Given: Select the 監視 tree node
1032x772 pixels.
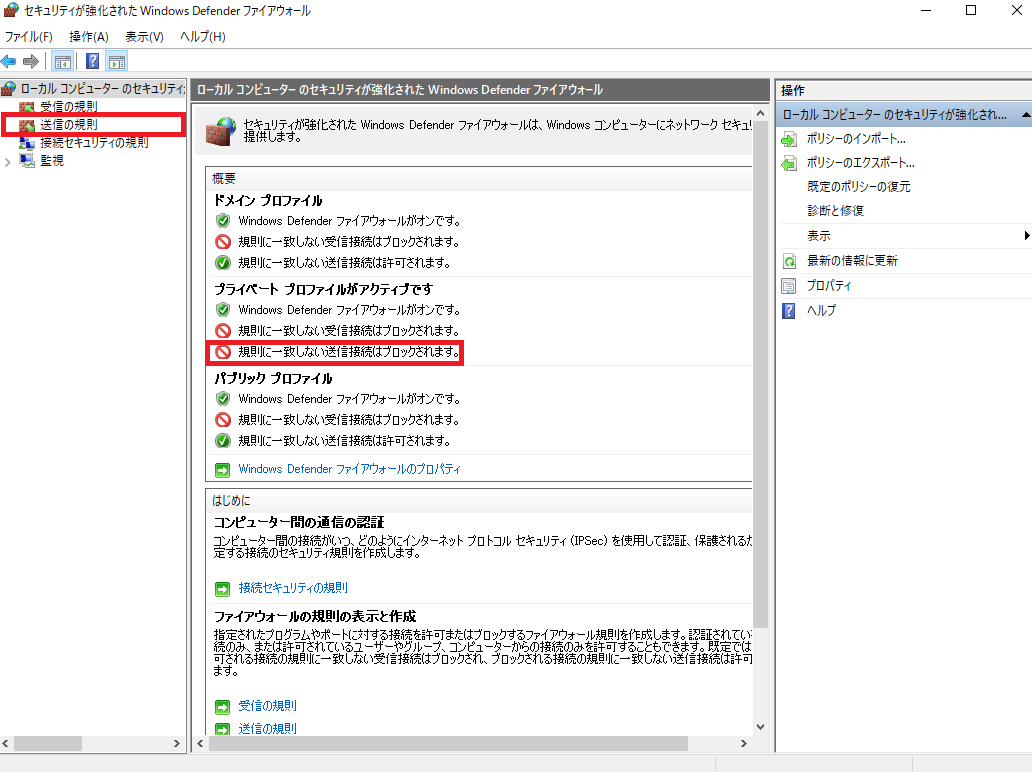Looking at the screenshot, I should click(52, 160).
